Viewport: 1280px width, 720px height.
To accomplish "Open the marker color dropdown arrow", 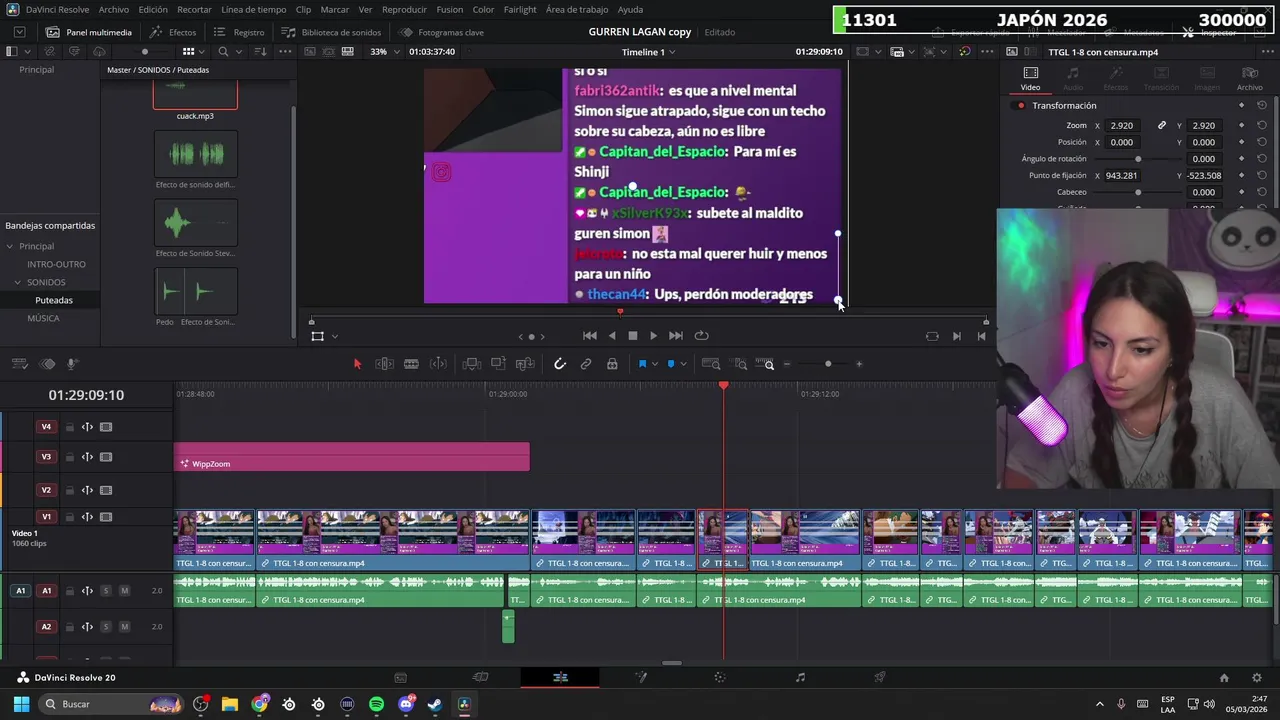I will (x=683, y=364).
